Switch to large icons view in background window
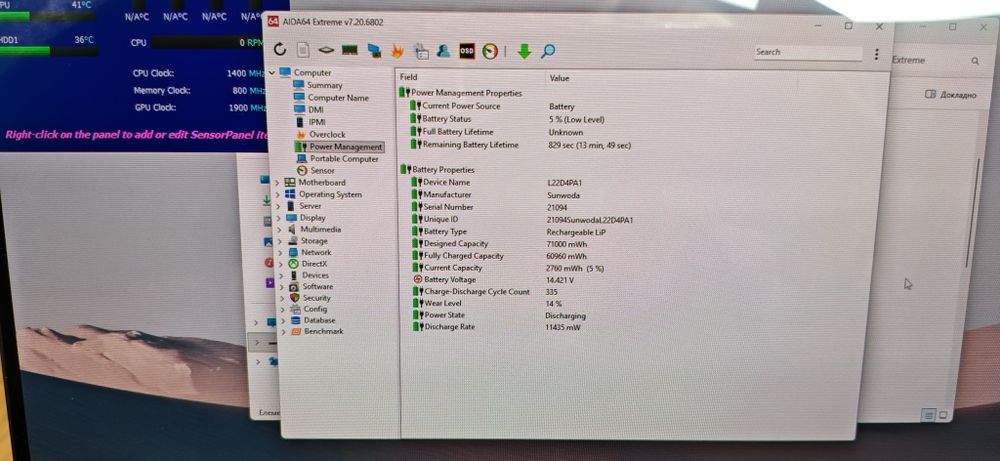 click(x=943, y=415)
